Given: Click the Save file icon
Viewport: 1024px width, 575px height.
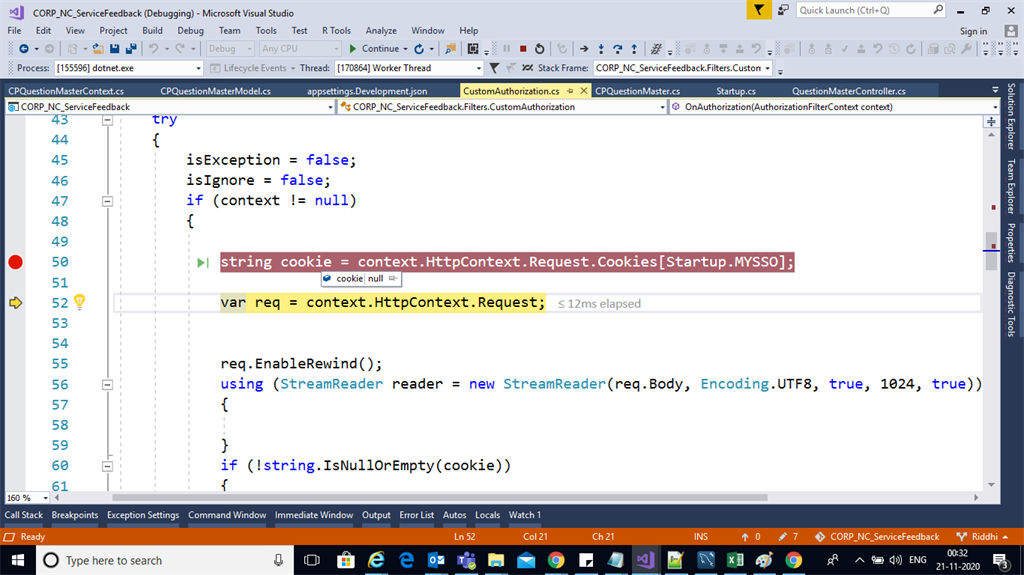Looking at the screenshot, I should coord(114,49).
